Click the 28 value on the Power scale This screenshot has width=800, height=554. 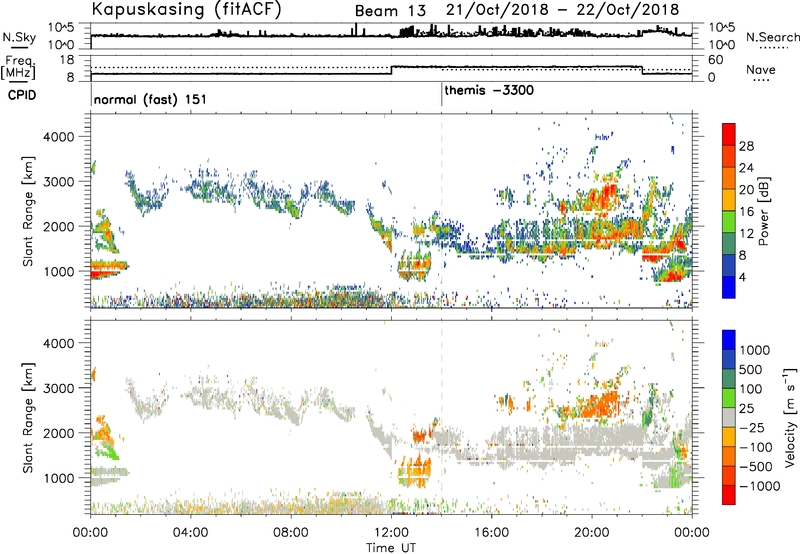(x=746, y=146)
